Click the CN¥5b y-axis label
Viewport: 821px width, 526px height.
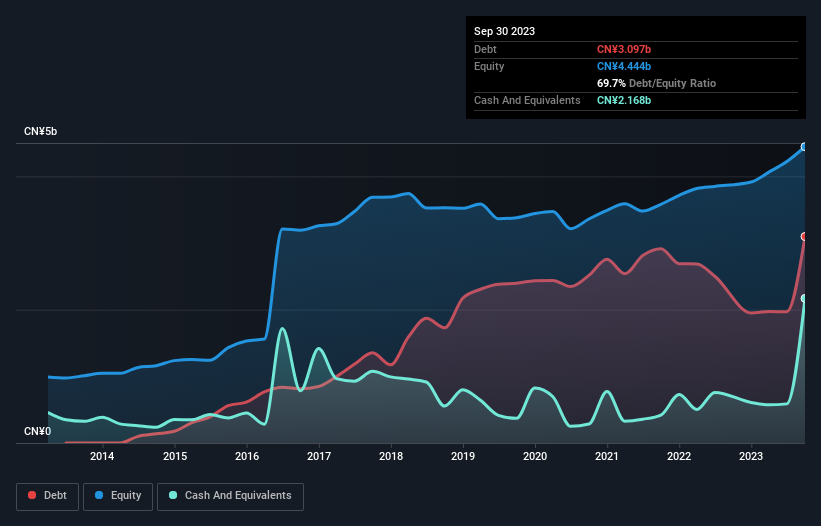coord(40,131)
